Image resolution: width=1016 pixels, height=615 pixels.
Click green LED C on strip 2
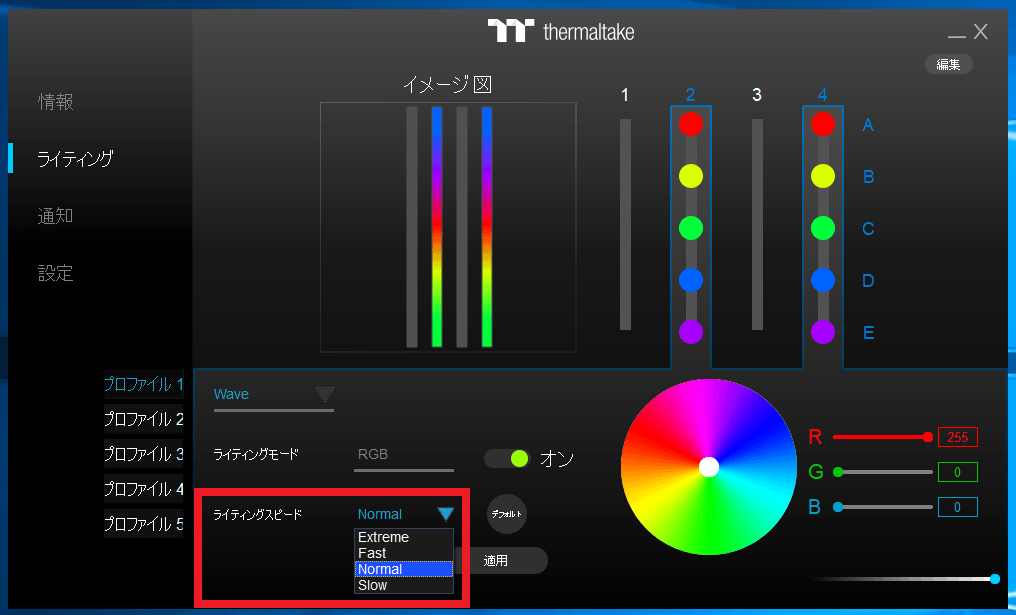[691, 228]
